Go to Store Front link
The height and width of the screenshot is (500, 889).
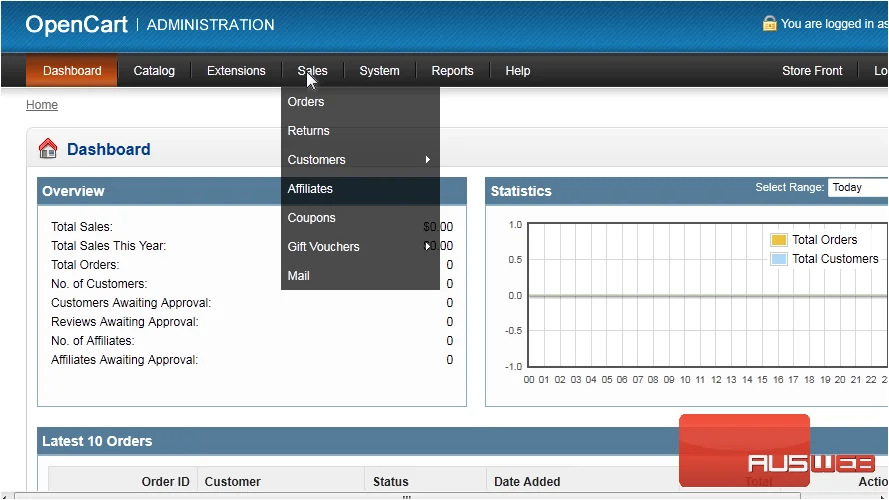[x=812, y=71]
